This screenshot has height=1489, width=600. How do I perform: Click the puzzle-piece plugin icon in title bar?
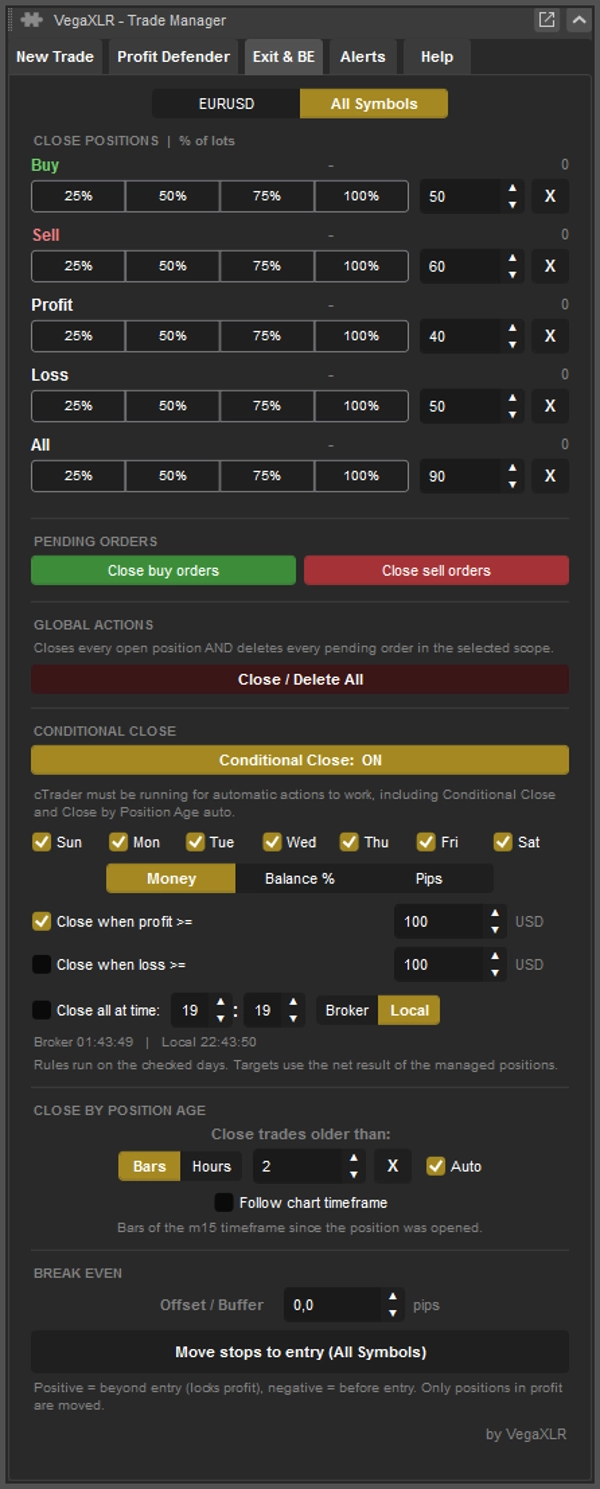[x=31, y=20]
